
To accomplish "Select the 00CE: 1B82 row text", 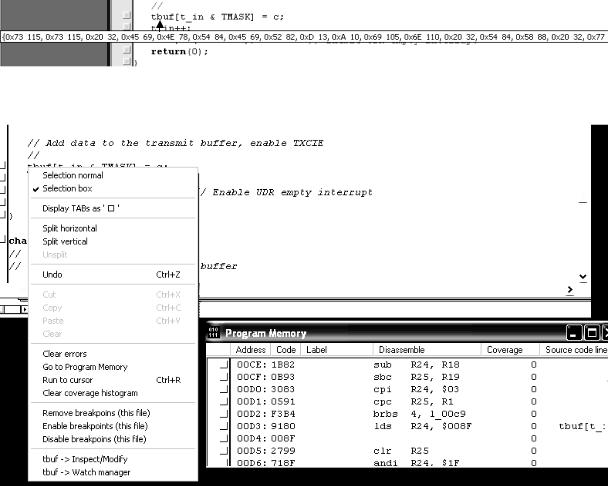I will coord(266,365).
